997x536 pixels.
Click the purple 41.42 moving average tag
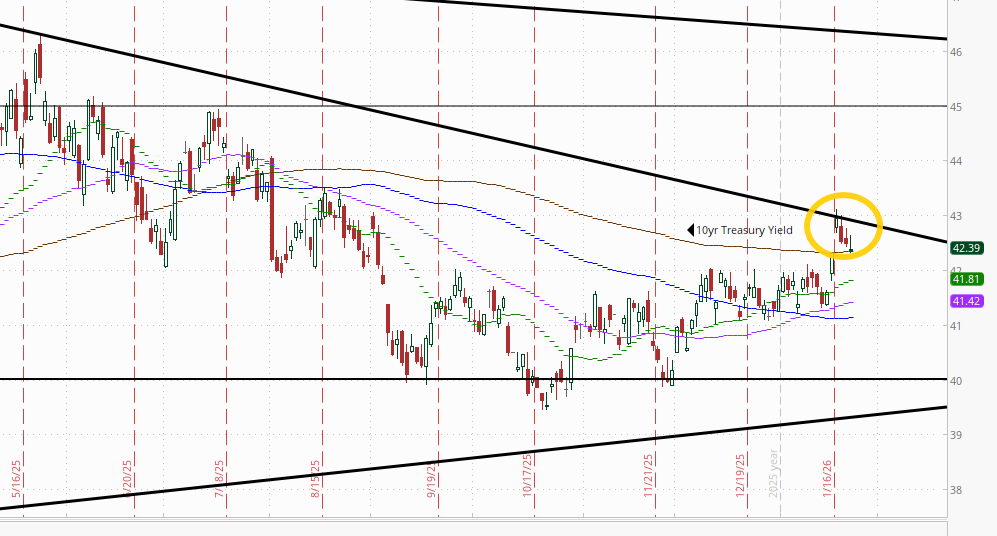(966, 301)
